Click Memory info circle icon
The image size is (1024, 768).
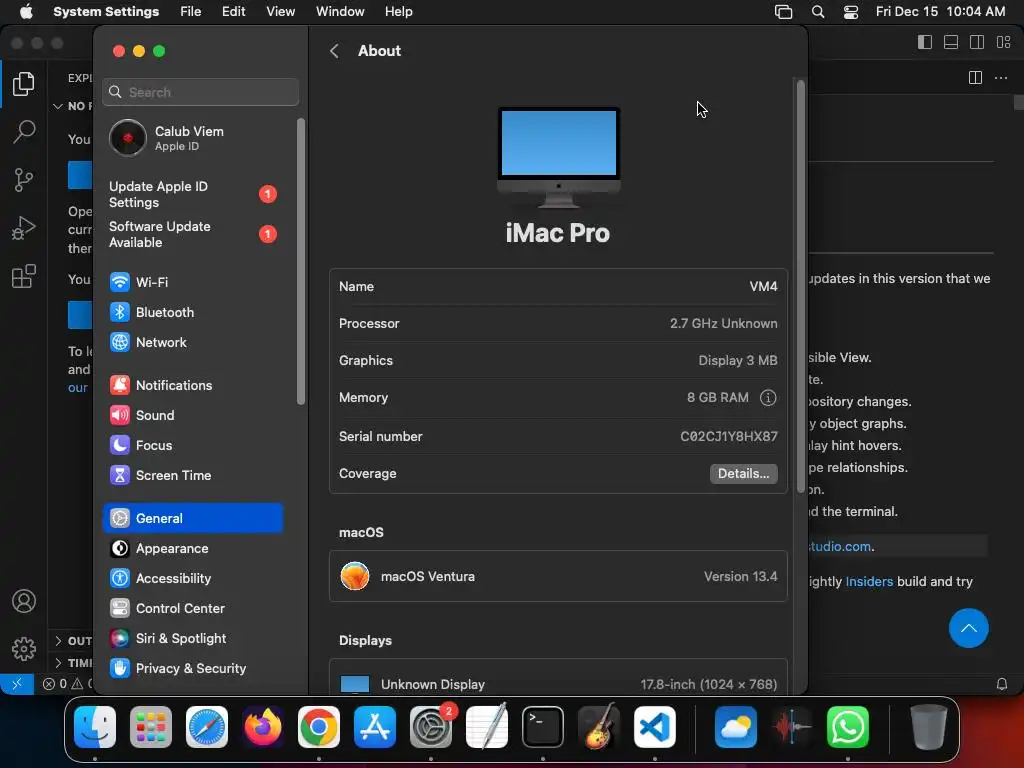[768, 398]
